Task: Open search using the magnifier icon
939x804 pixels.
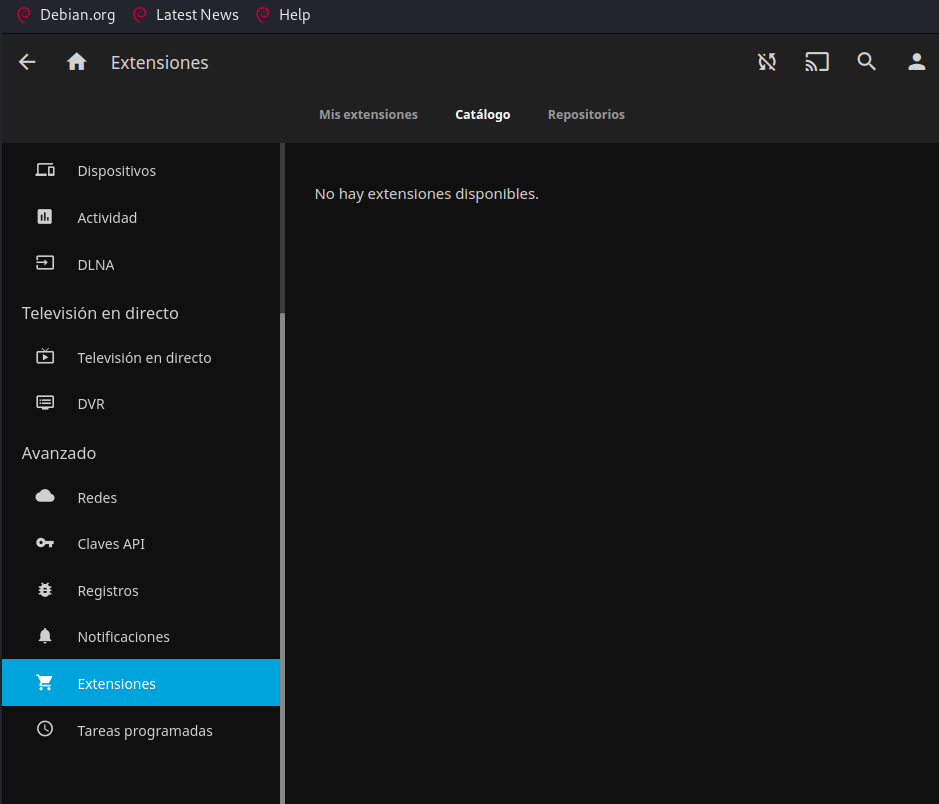Action: (x=866, y=61)
